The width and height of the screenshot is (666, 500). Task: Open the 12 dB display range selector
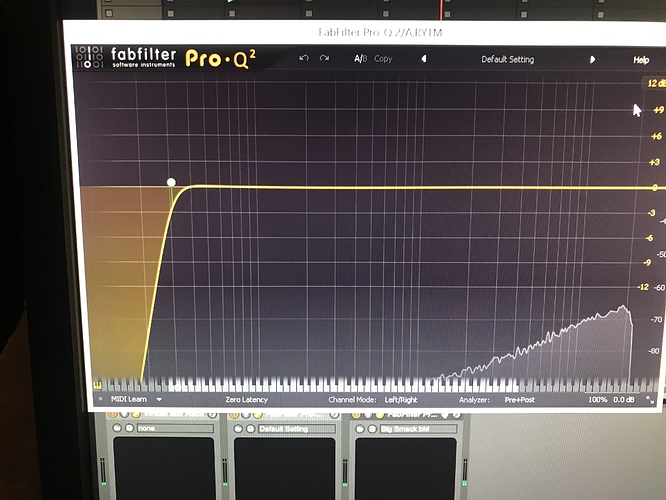click(655, 83)
